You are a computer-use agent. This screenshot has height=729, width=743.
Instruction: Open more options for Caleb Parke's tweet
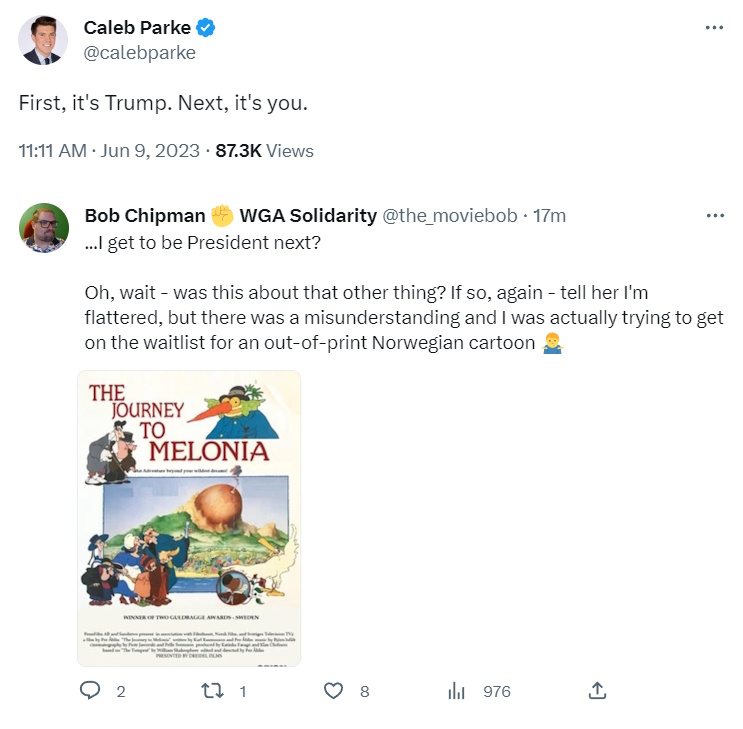click(713, 28)
